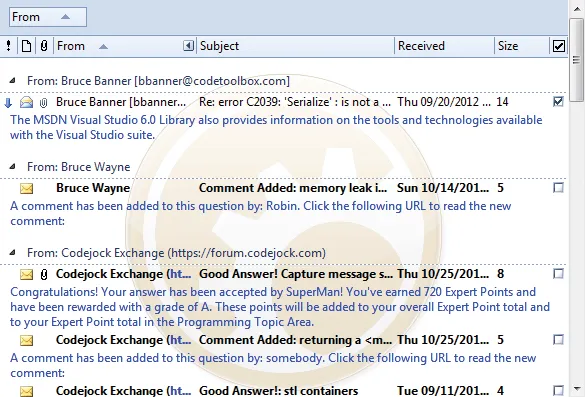Collapse the From: Codejock Exchange group
The image size is (585, 397).
tap(13, 253)
